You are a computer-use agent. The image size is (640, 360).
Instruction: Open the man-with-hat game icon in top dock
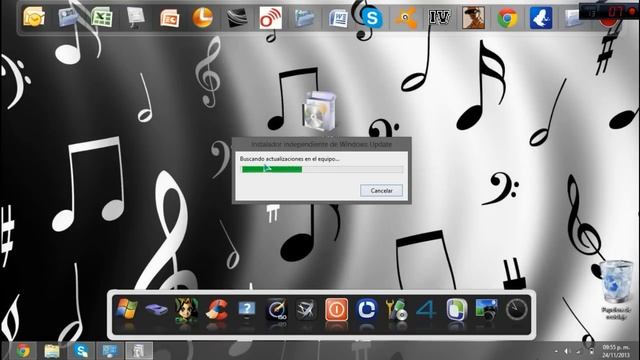tap(473, 18)
